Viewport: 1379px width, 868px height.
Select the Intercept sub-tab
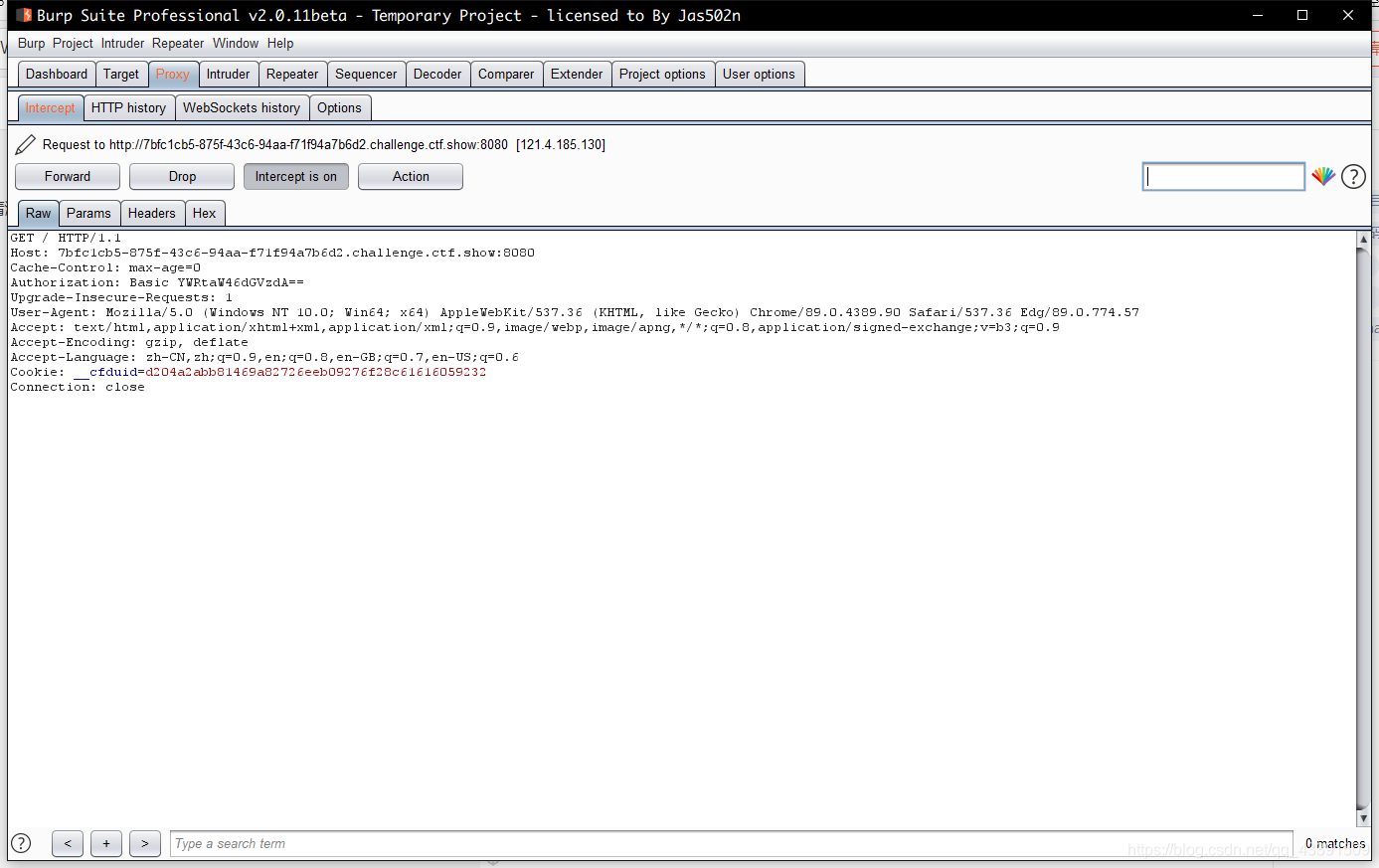(51, 107)
